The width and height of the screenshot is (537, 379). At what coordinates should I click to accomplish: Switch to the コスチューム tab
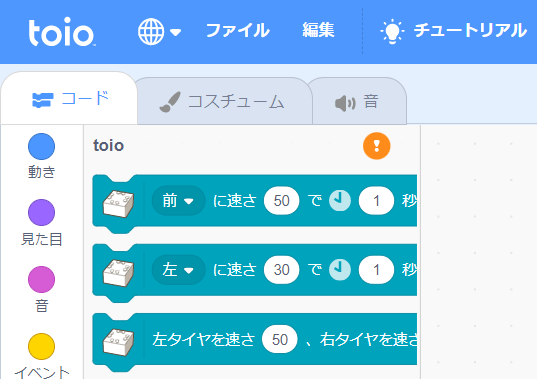224,101
